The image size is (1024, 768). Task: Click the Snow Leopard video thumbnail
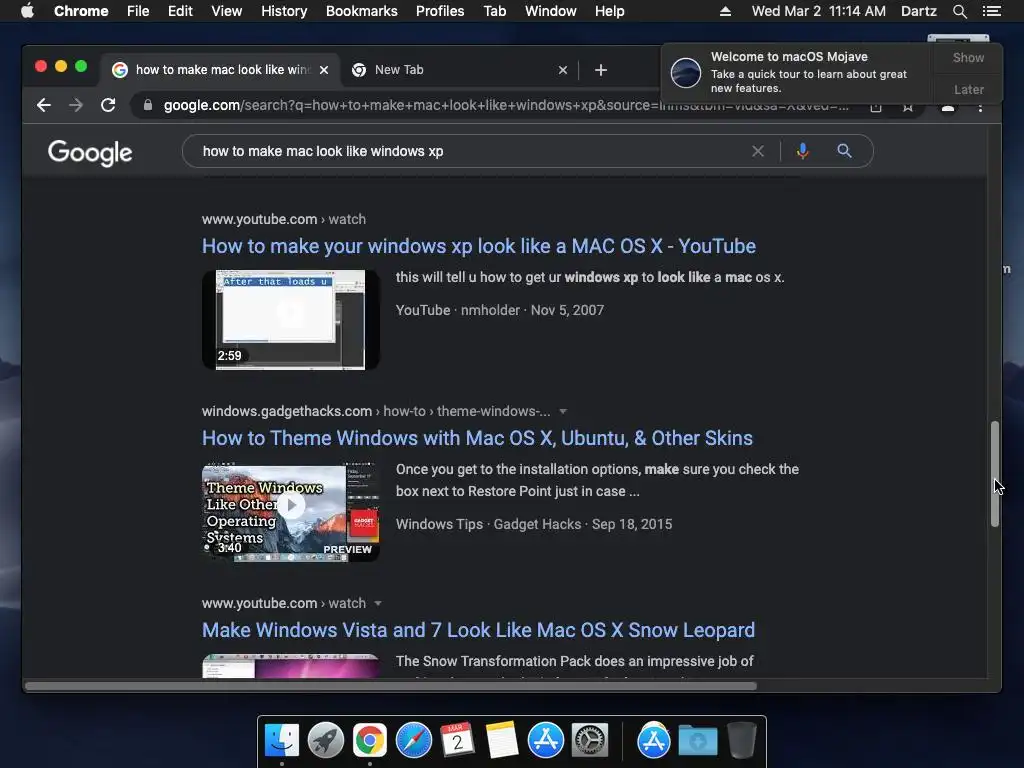pyautogui.click(x=291, y=666)
